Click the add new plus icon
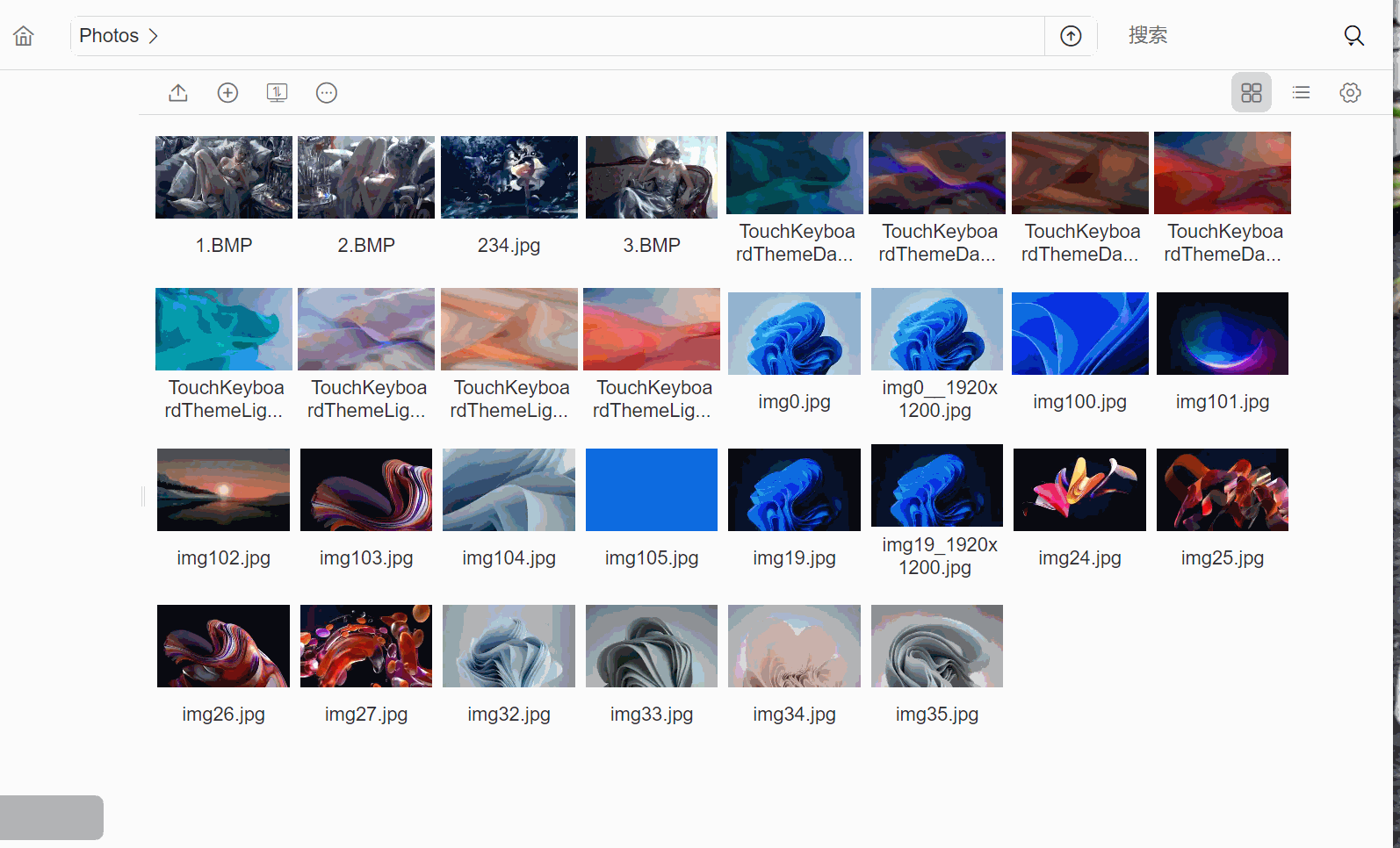Viewport: 1400px width, 848px height. [x=227, y=93]
